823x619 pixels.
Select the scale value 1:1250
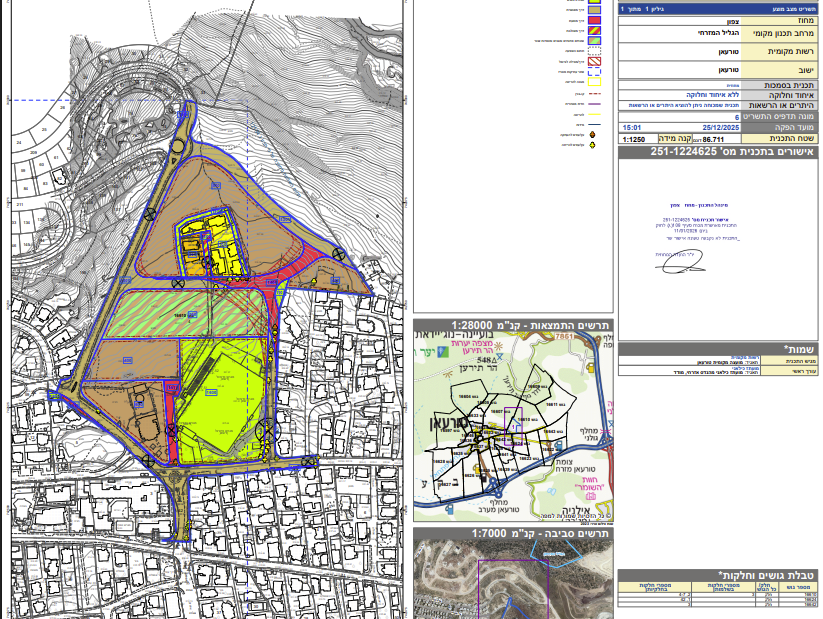tap(634, 140)
